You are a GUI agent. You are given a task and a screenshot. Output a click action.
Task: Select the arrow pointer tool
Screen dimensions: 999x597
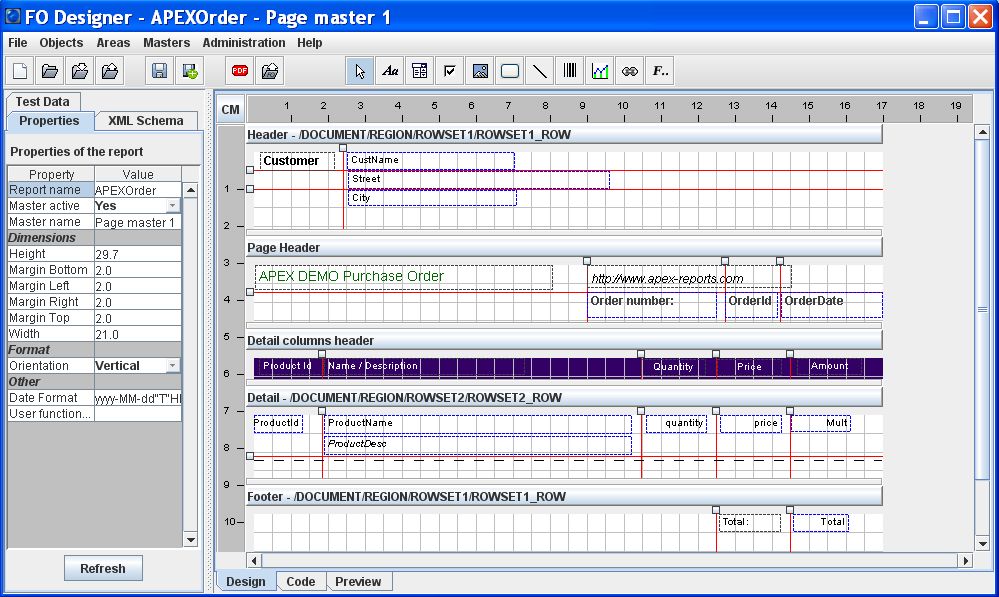[x=361, y=71]
